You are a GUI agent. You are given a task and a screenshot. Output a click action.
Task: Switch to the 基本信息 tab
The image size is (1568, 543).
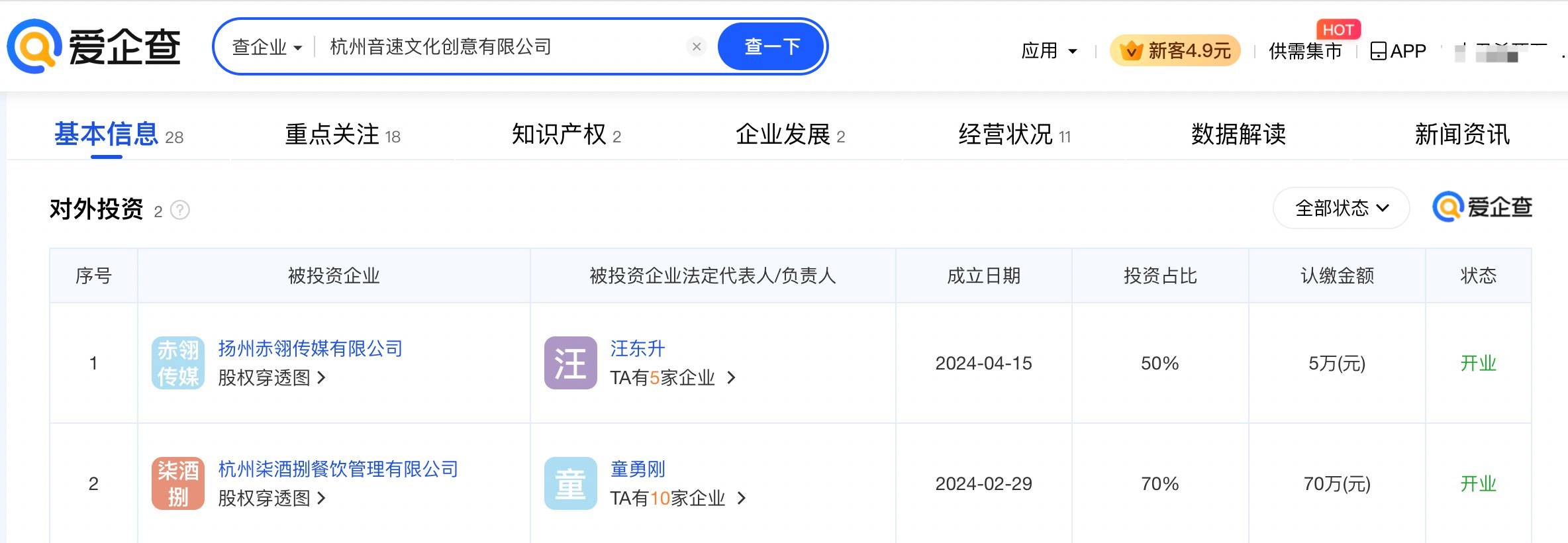[119, 134]
